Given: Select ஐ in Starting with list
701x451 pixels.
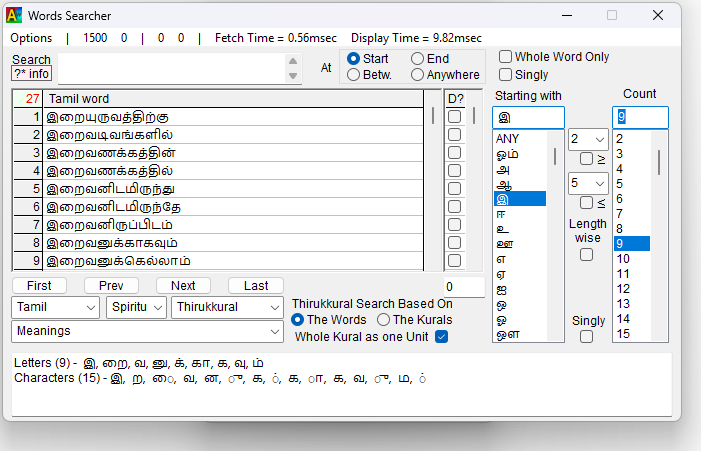Looking at the screenshot, I should point(520,290).
